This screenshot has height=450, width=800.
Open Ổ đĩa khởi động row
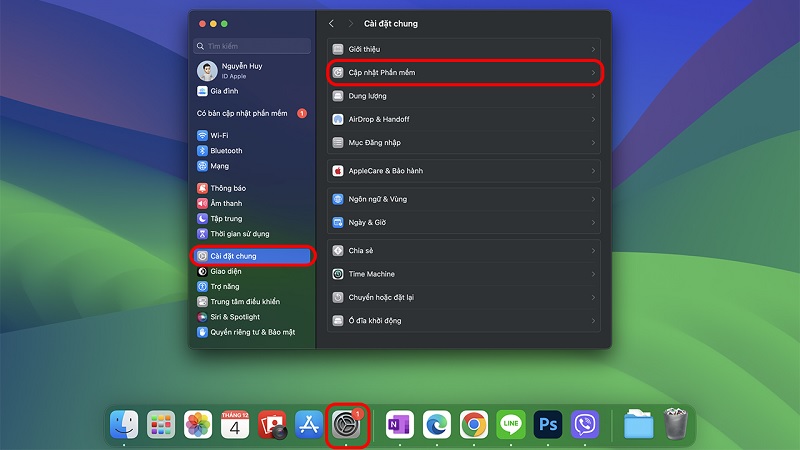464,320
